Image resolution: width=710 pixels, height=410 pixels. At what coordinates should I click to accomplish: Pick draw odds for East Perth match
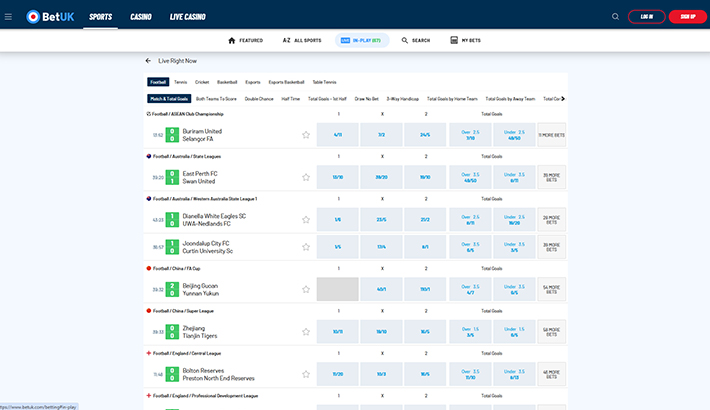click(382, 177)
